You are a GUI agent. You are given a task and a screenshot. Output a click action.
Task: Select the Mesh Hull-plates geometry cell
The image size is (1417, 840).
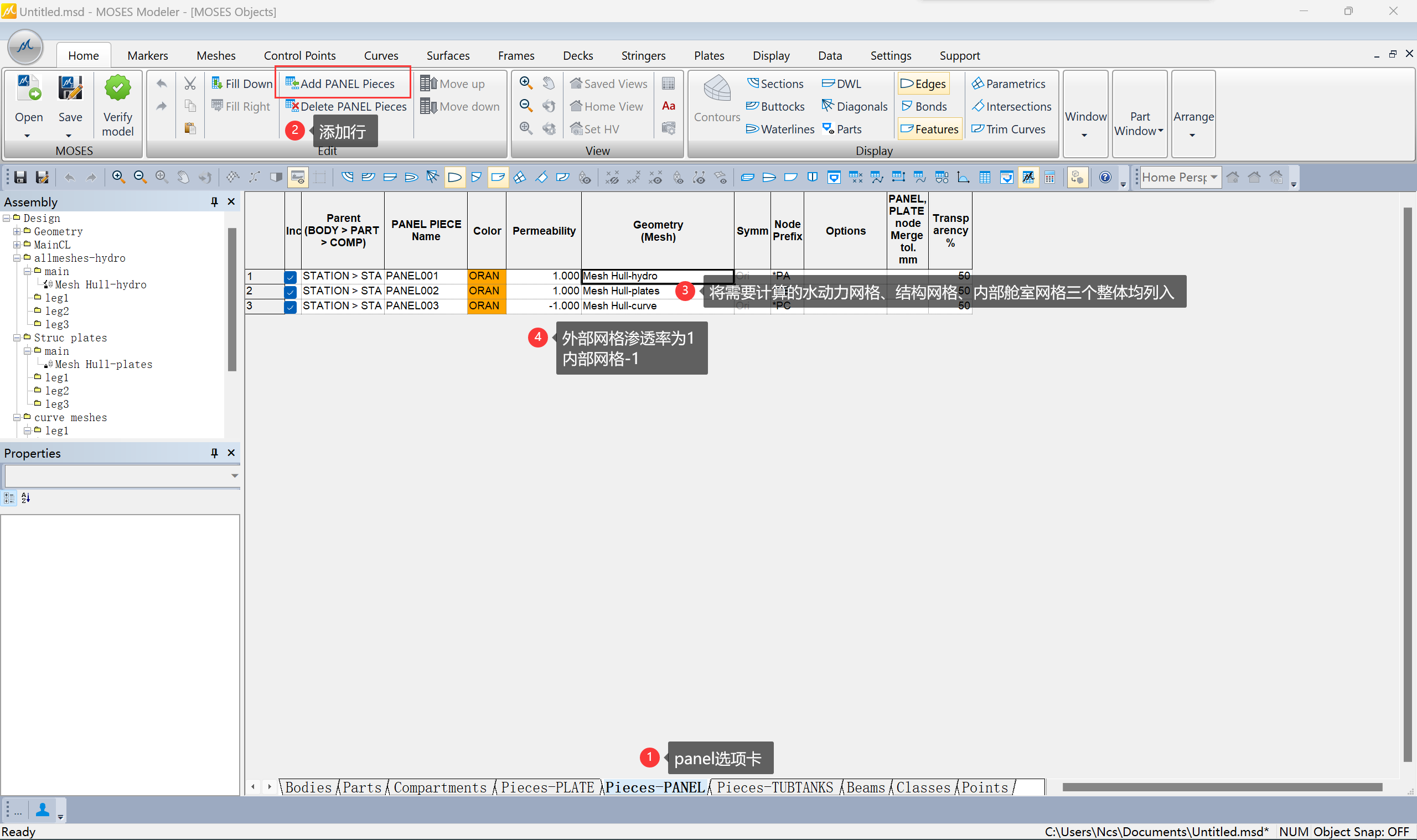[623, 291]
